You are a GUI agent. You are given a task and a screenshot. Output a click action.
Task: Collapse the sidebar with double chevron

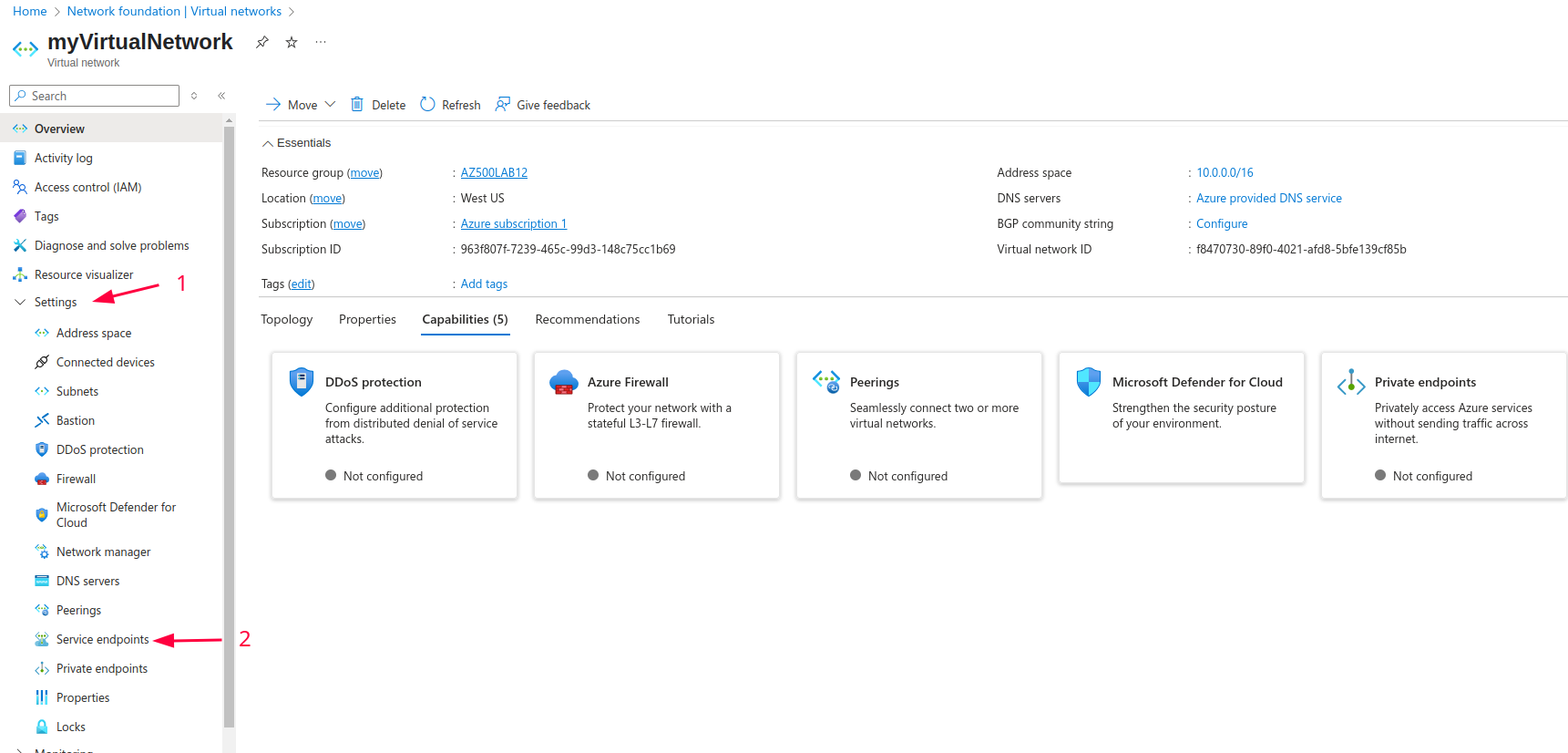(221, 96)
